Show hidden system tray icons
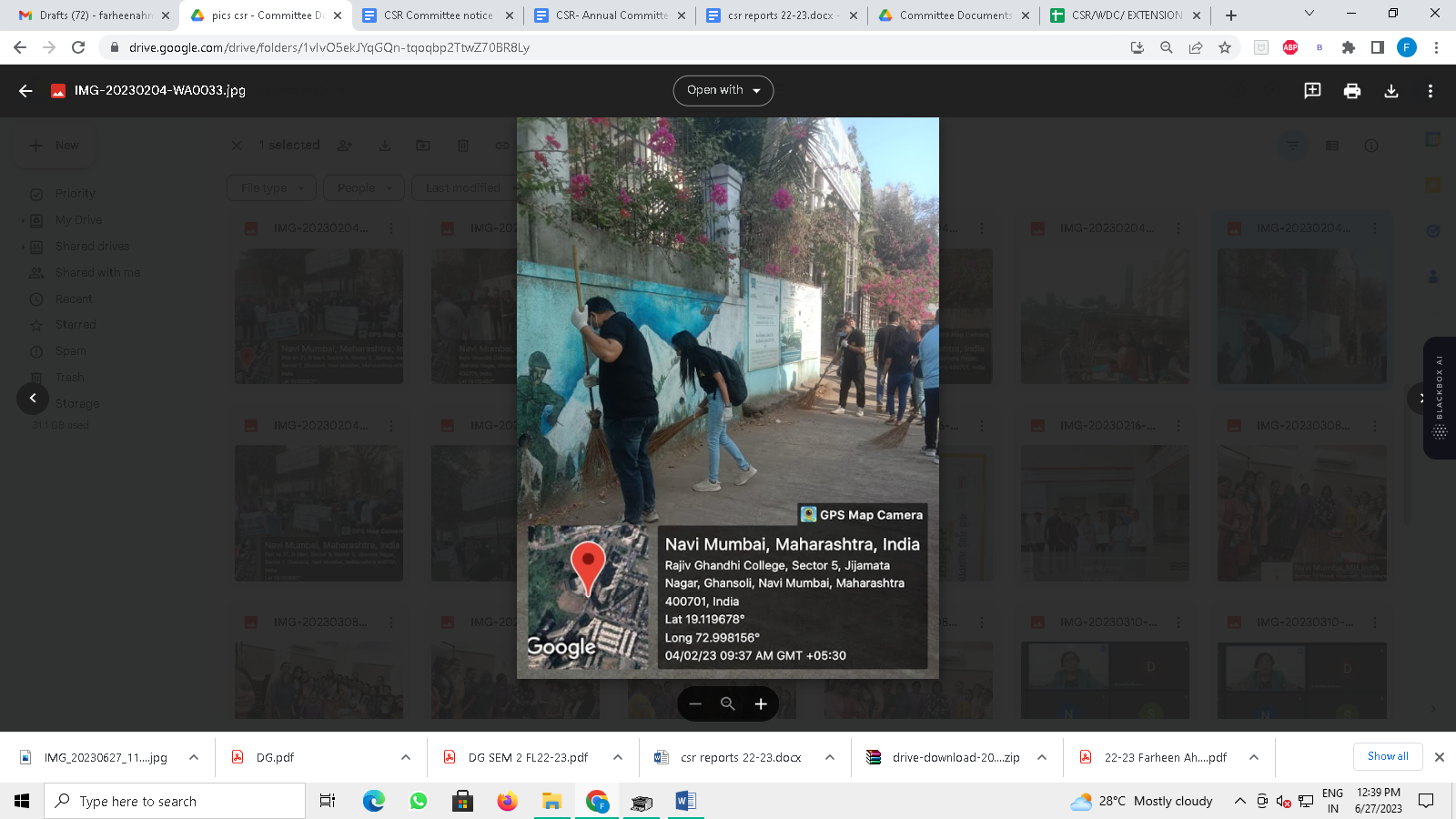The height and width of the screenshot is (819, 1456). click(1239, 801)
